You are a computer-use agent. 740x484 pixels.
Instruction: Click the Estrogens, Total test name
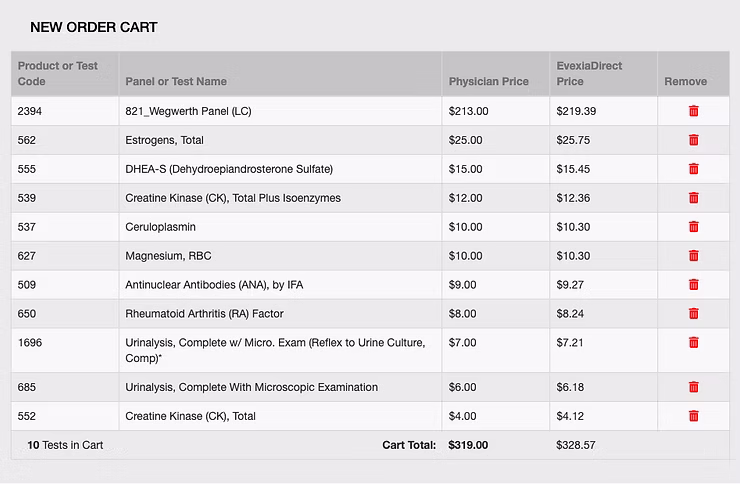(x=164, y=141)
